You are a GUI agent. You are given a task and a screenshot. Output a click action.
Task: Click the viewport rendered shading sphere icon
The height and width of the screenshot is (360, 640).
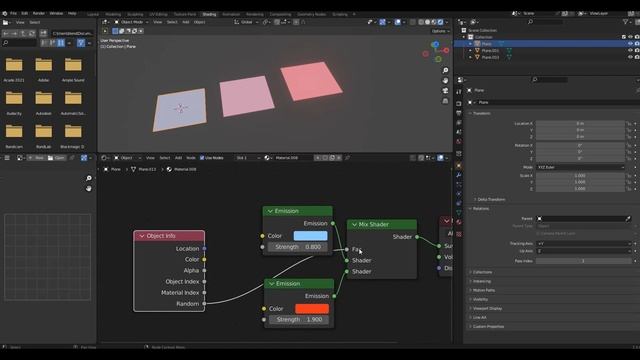coord(441,22)
